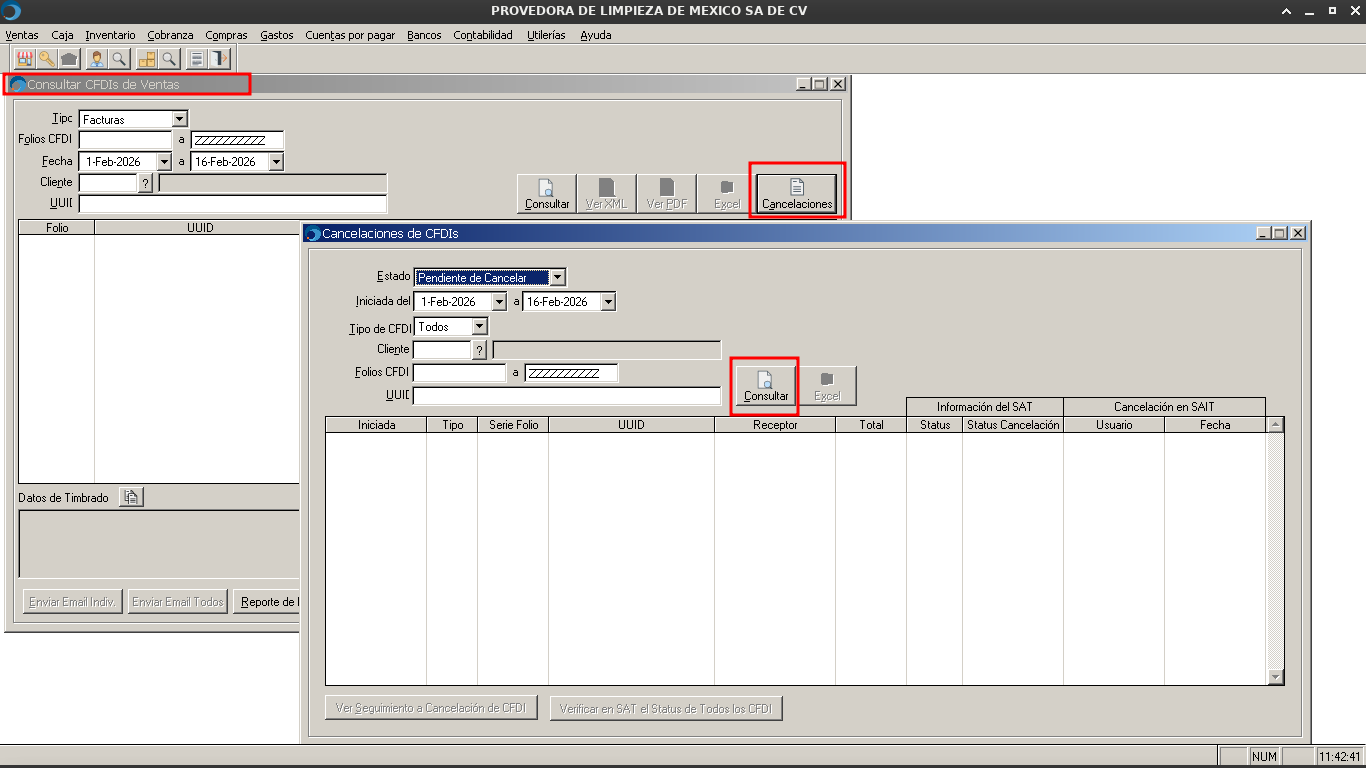Click the stacked boxes inventory toolbar icon
Image resolution: width=1366 pixels, height=768 pixels.
click(146, 58)
